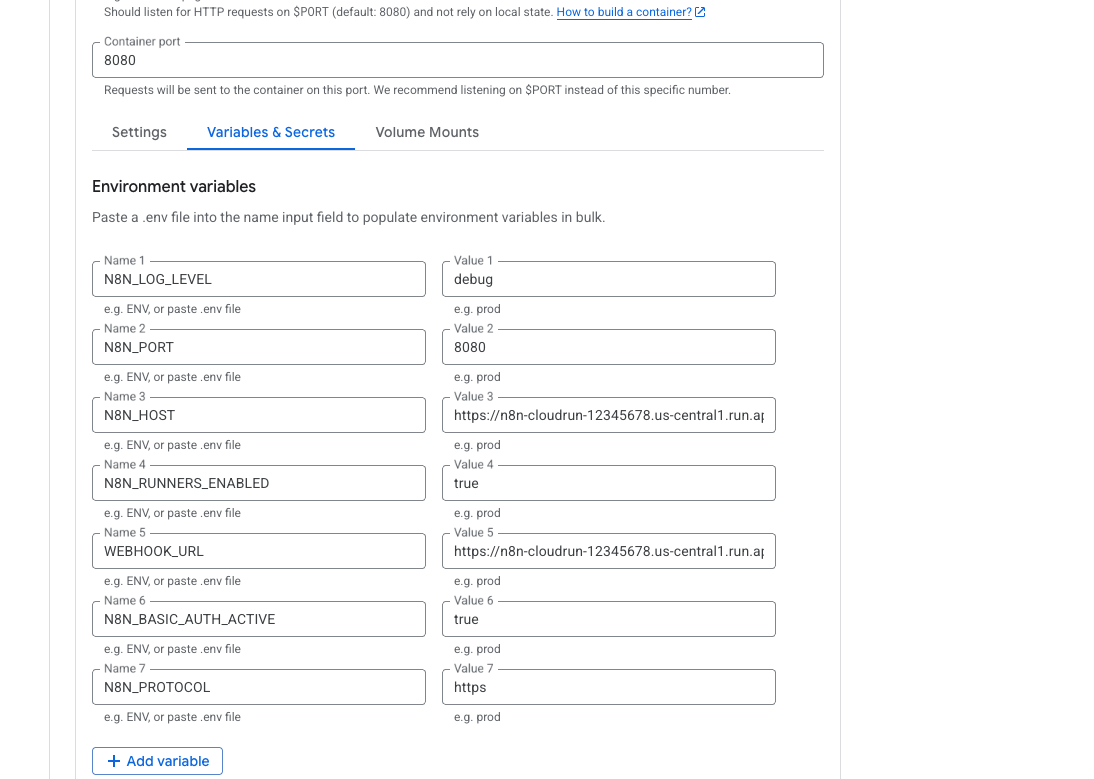Click the debug value field

click(x=608, y=279)
